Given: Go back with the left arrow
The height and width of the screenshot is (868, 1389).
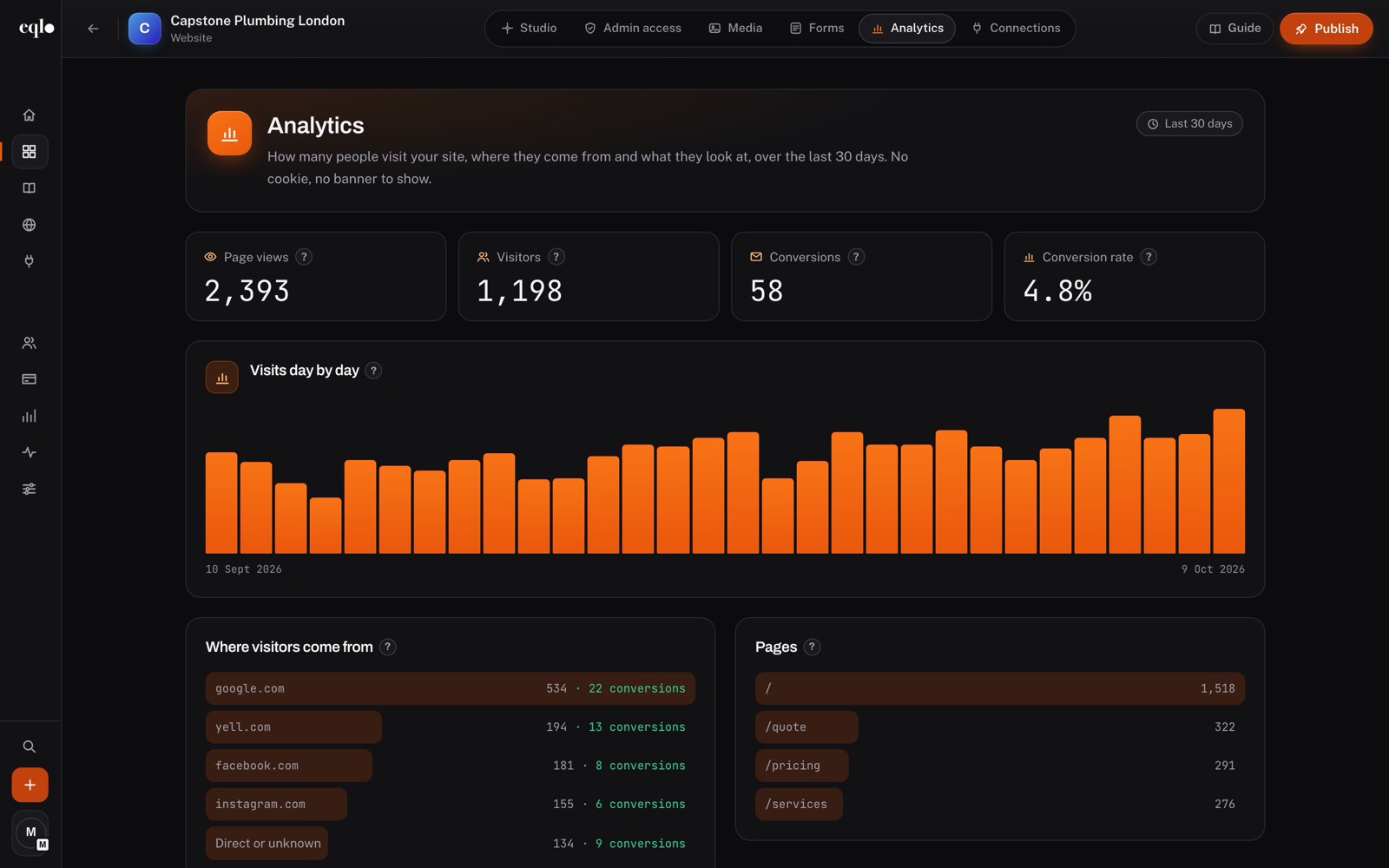Looking at the screenshot, I should [93, 29].
